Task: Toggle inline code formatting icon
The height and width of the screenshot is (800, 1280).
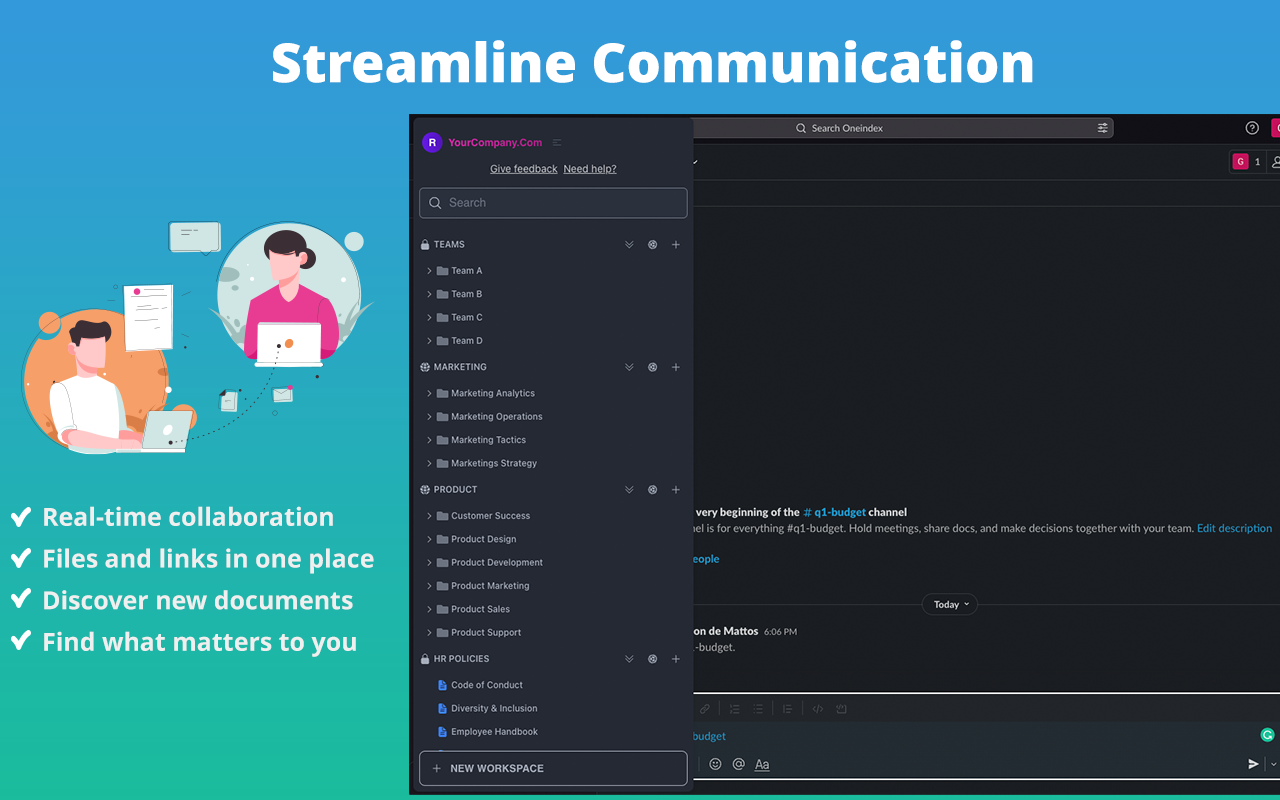Action: click(x=818, y=709)
